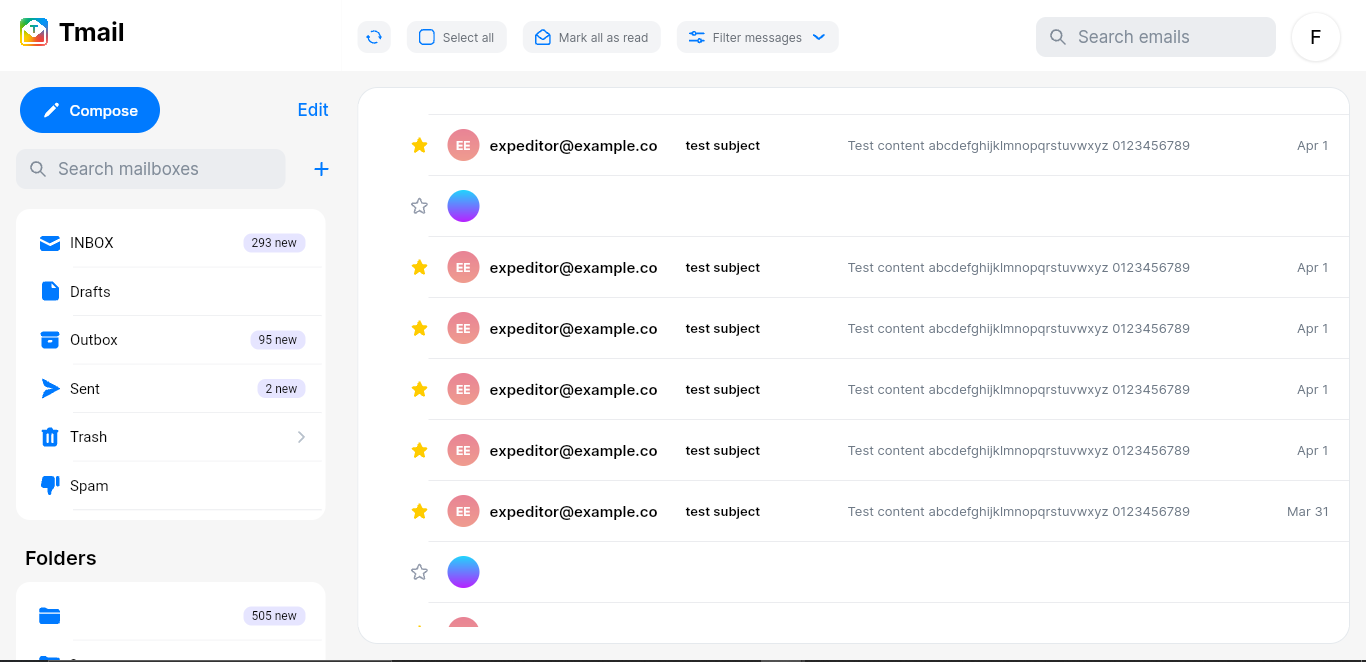Open the INBOX mailbox icon
The height and width of the screenshot is (662, 1366).
(50, 242)
